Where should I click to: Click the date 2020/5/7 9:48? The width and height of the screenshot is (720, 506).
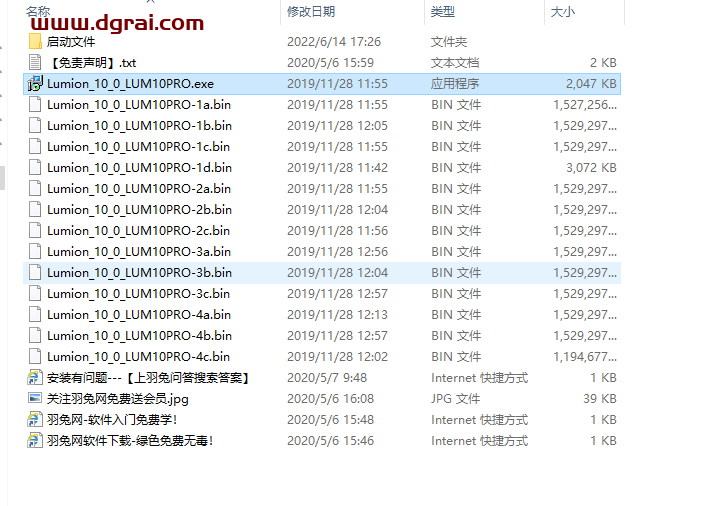pyautogui.click(x=327, y=378)
